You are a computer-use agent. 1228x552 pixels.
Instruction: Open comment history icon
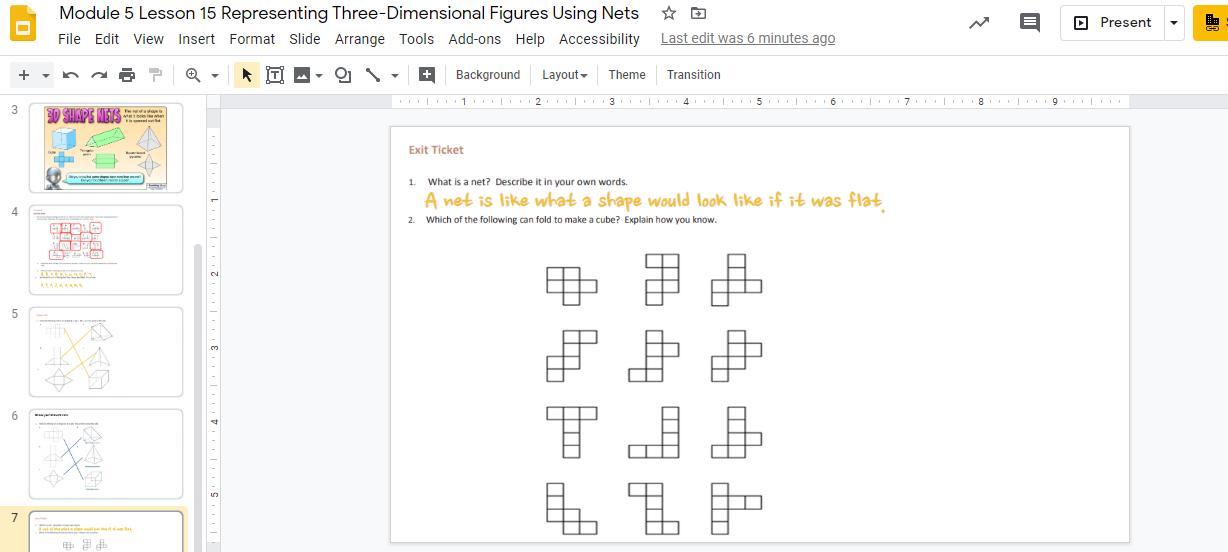pyautogui.click(x=1029, y=22)
